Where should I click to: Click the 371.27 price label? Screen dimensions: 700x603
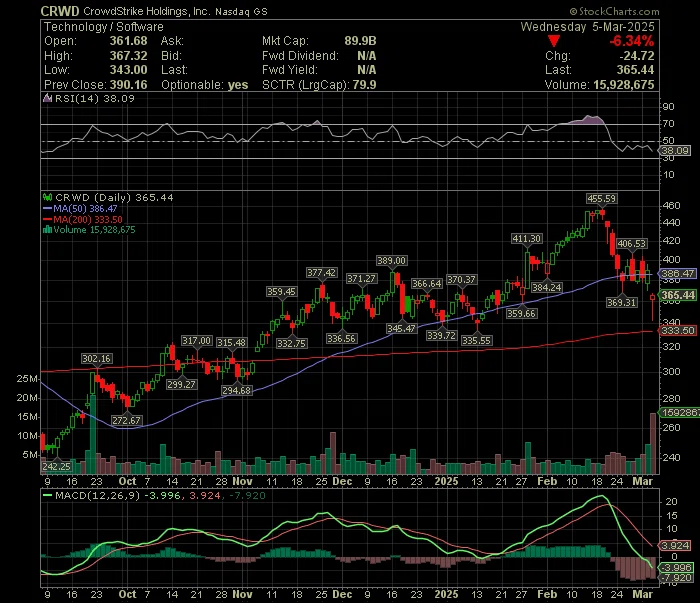coord(362,279)
